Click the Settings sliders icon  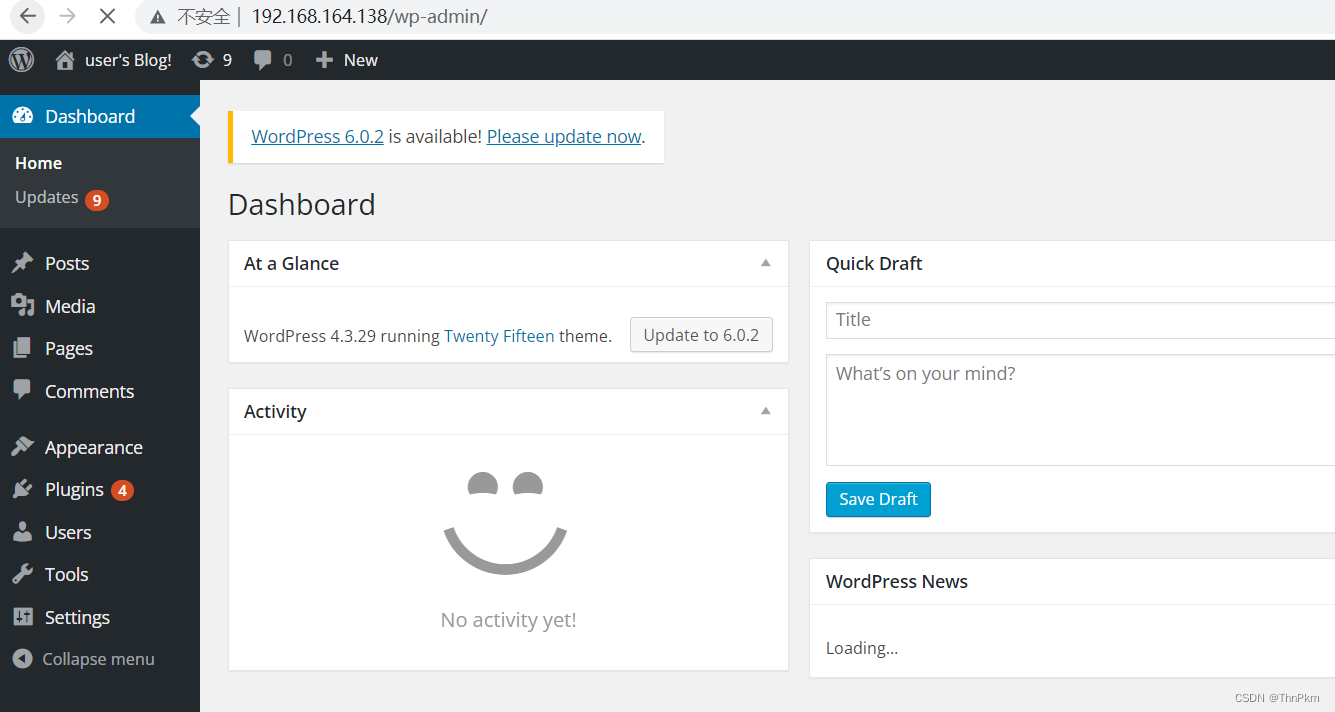[22, 617]
